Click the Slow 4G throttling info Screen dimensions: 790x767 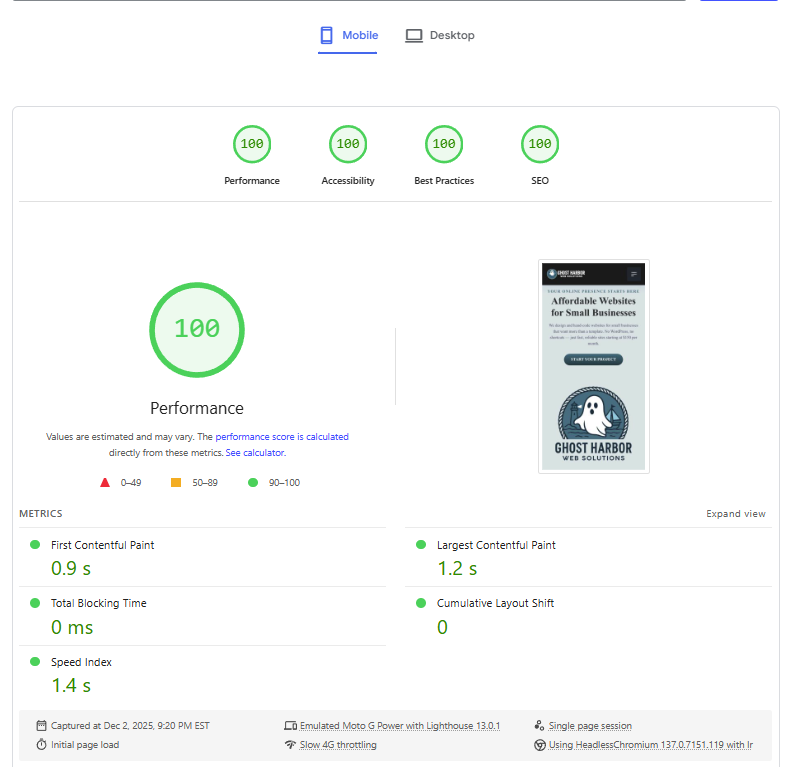coord(338,745)
